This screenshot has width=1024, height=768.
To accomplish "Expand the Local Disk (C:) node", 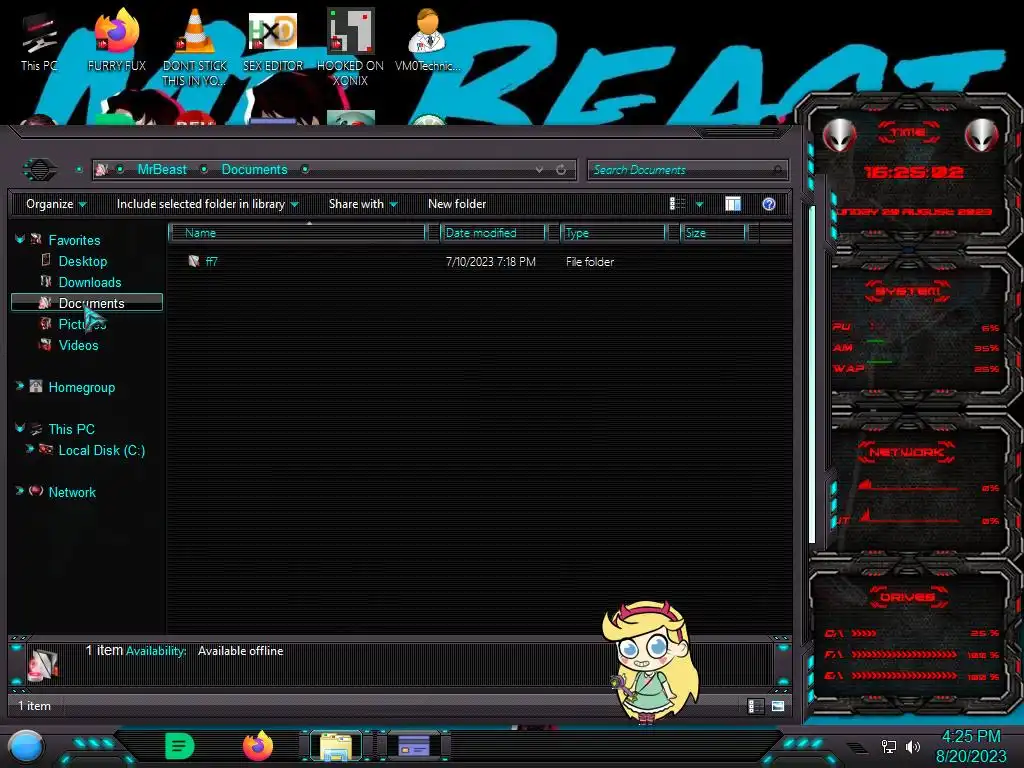I will tap(29, 449).
